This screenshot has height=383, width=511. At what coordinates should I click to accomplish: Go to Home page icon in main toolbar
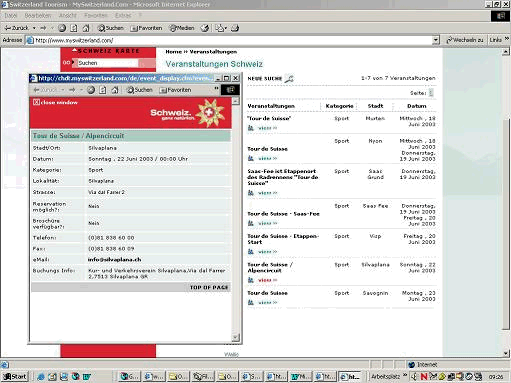pos(86,28)
